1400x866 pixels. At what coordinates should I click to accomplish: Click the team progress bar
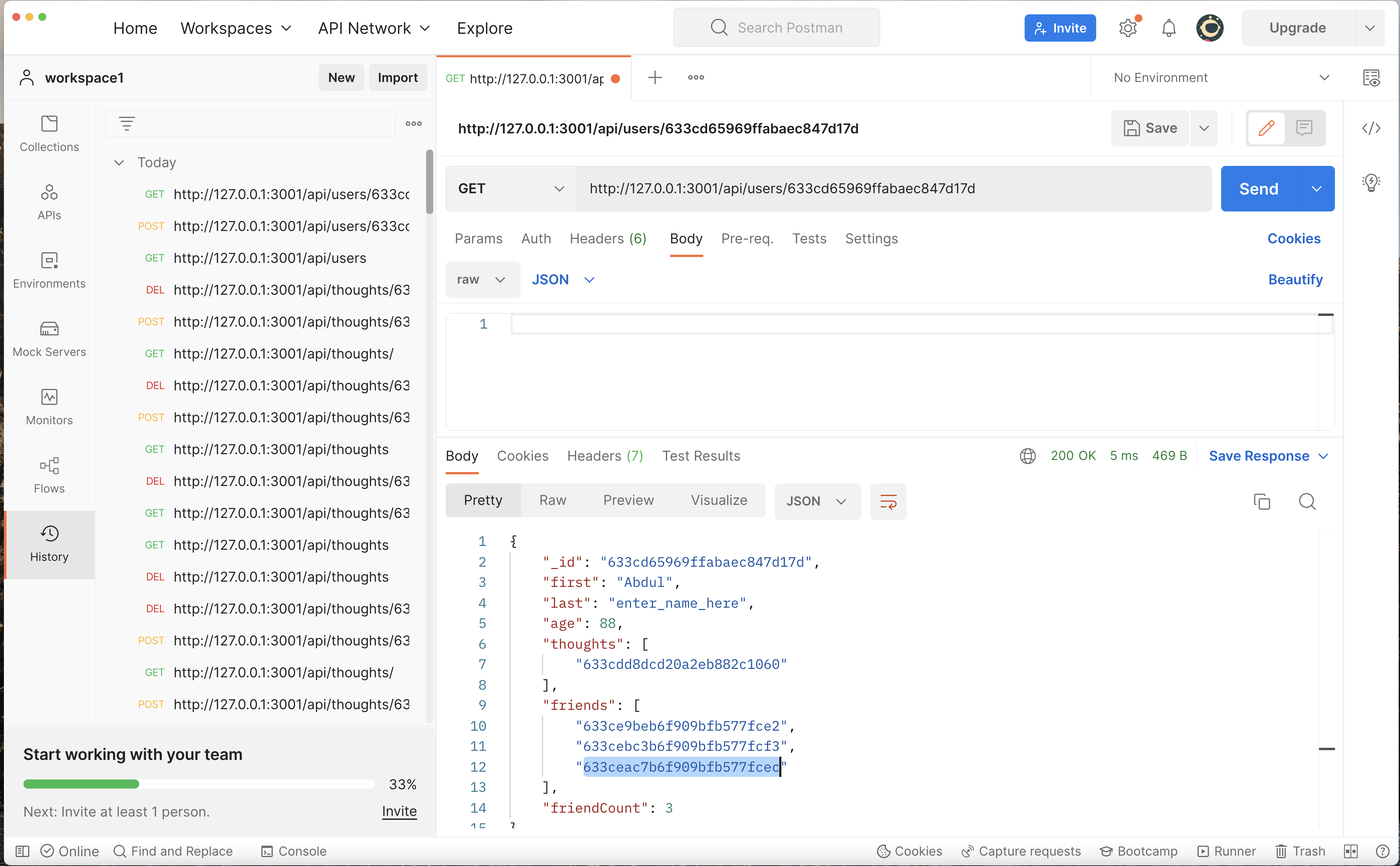(199, 784)
